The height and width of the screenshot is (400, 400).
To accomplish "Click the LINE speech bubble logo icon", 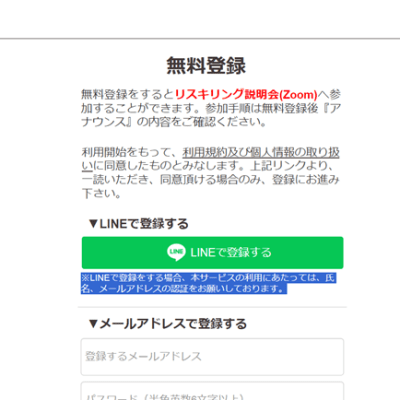I will pyautogui.click(x=176, y=252).
